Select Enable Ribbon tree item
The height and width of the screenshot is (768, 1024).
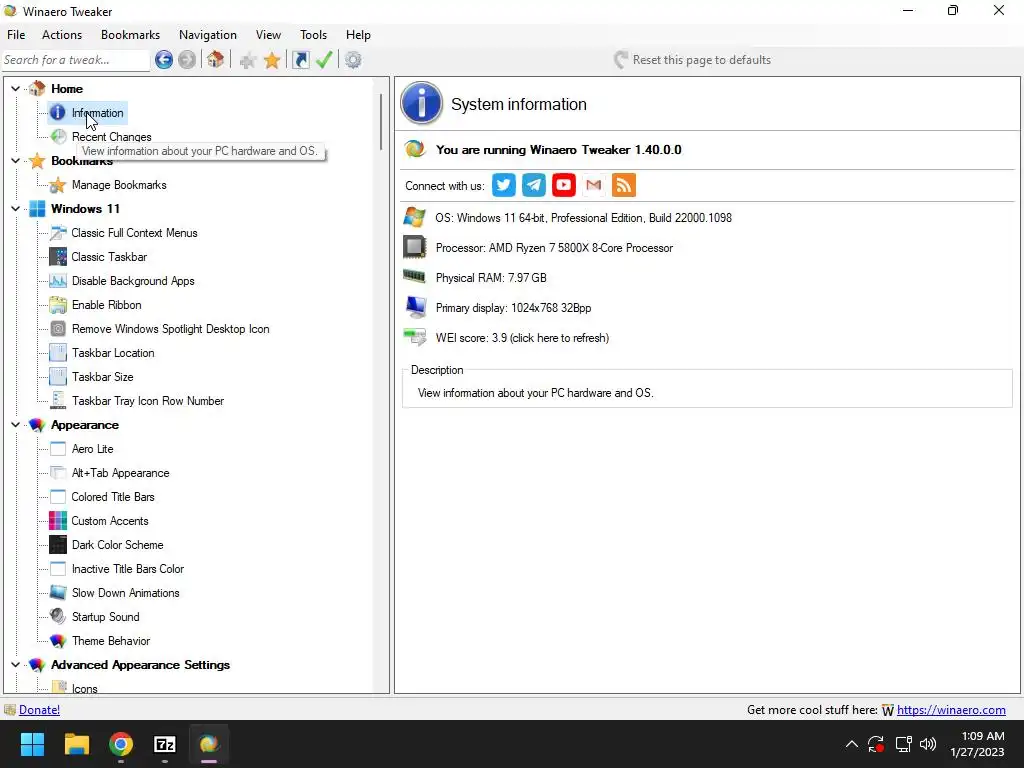coord(106,305)
